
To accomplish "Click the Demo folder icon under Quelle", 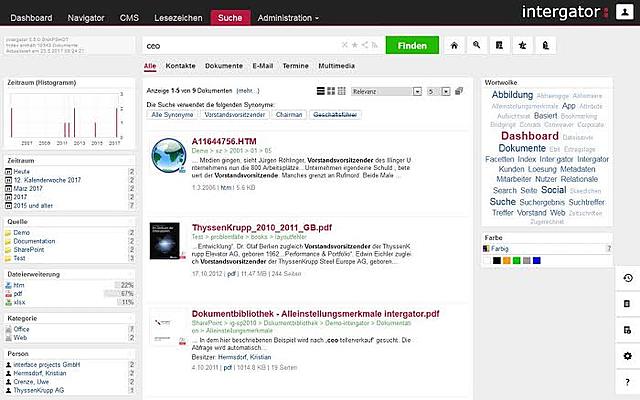I will [x=8, y=233].
